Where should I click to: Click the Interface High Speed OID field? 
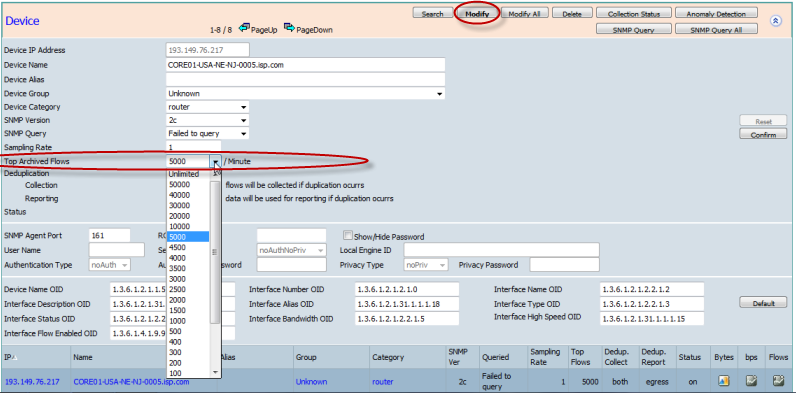coord(652,318)
